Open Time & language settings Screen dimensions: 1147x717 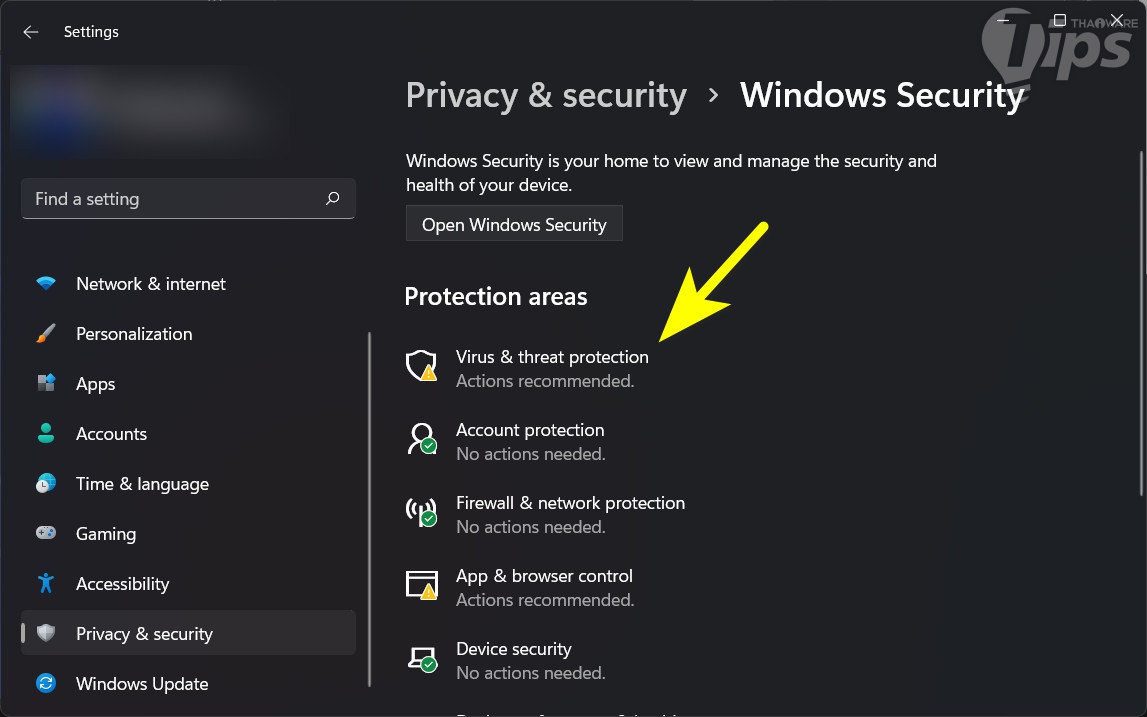[x=142, y=484]
